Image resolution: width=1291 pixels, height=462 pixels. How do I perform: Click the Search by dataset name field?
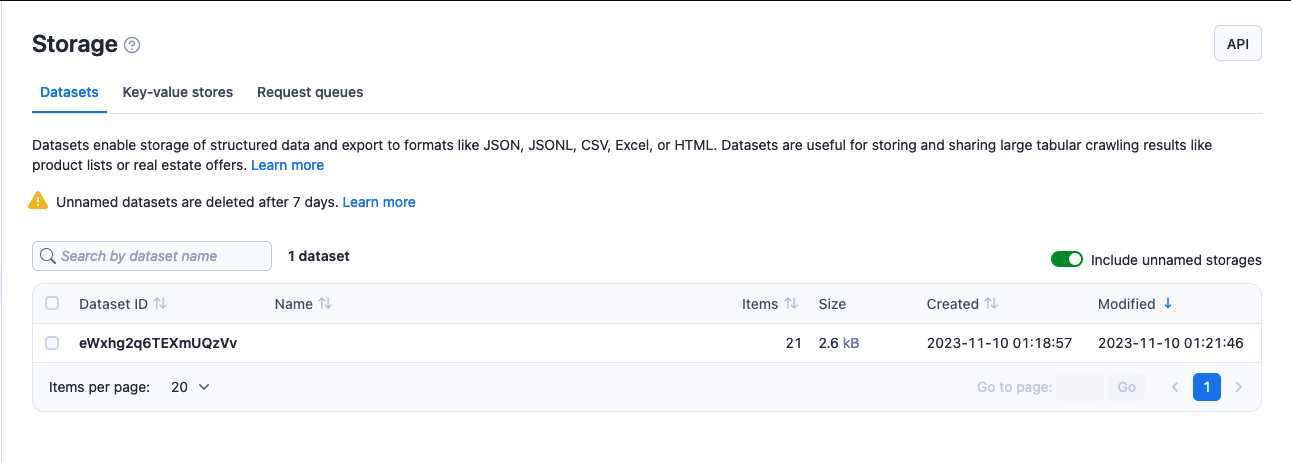coord(160,256)
